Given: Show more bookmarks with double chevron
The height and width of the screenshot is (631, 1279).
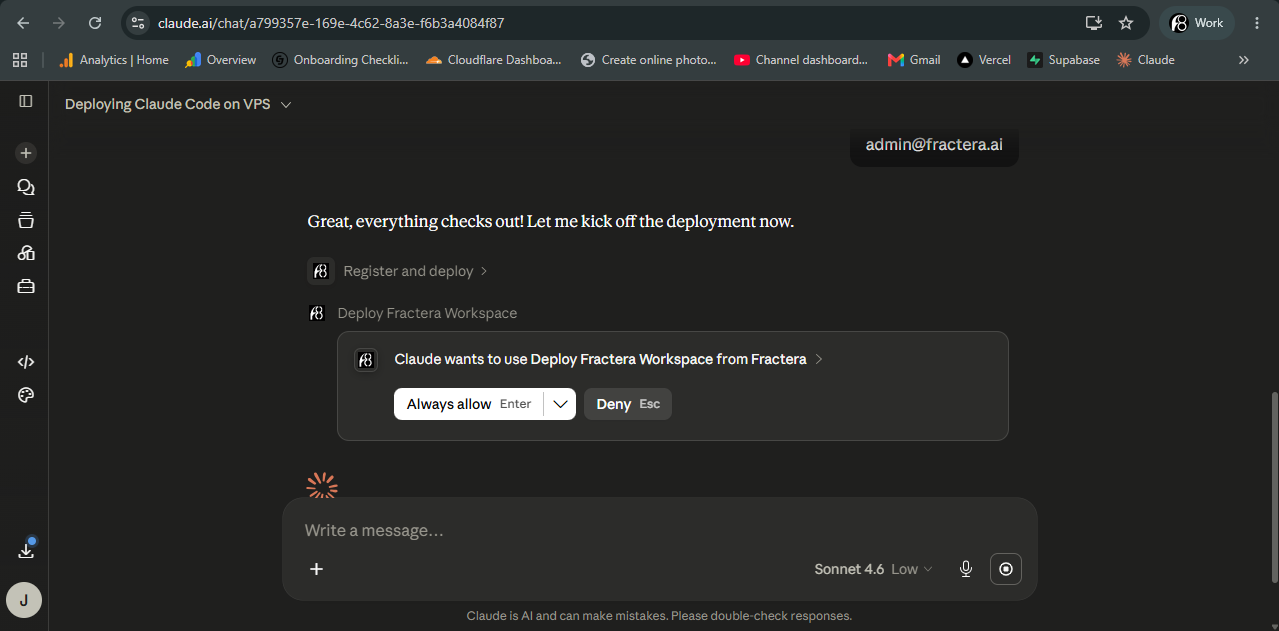Looking at the screenshot, I should (x=1244, y=60).
